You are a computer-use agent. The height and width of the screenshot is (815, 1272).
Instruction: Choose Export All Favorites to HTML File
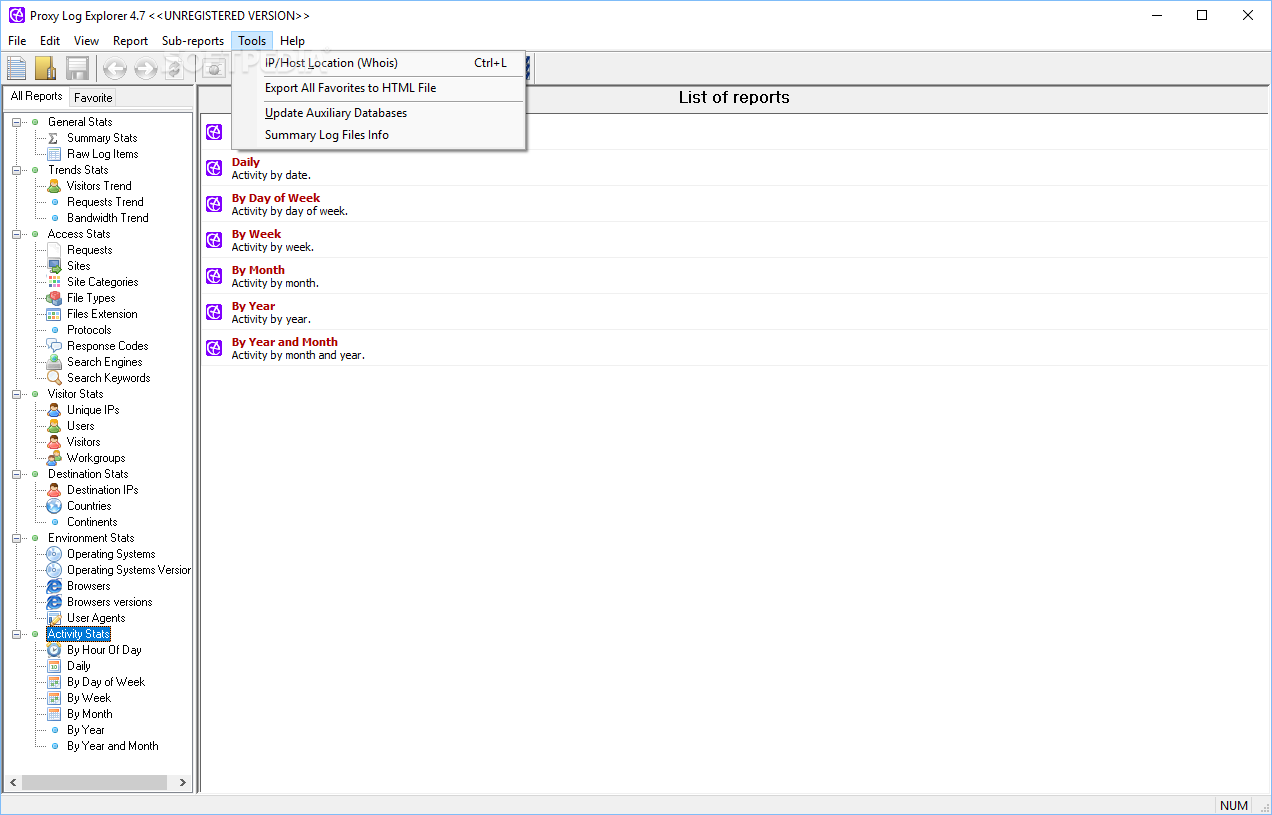click(x=378, y=88)
